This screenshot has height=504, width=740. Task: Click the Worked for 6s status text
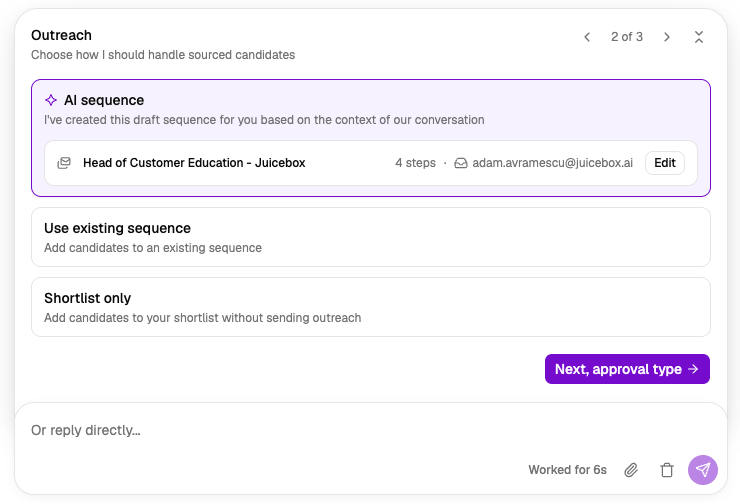pyautogui.click(x=567, y=470)
